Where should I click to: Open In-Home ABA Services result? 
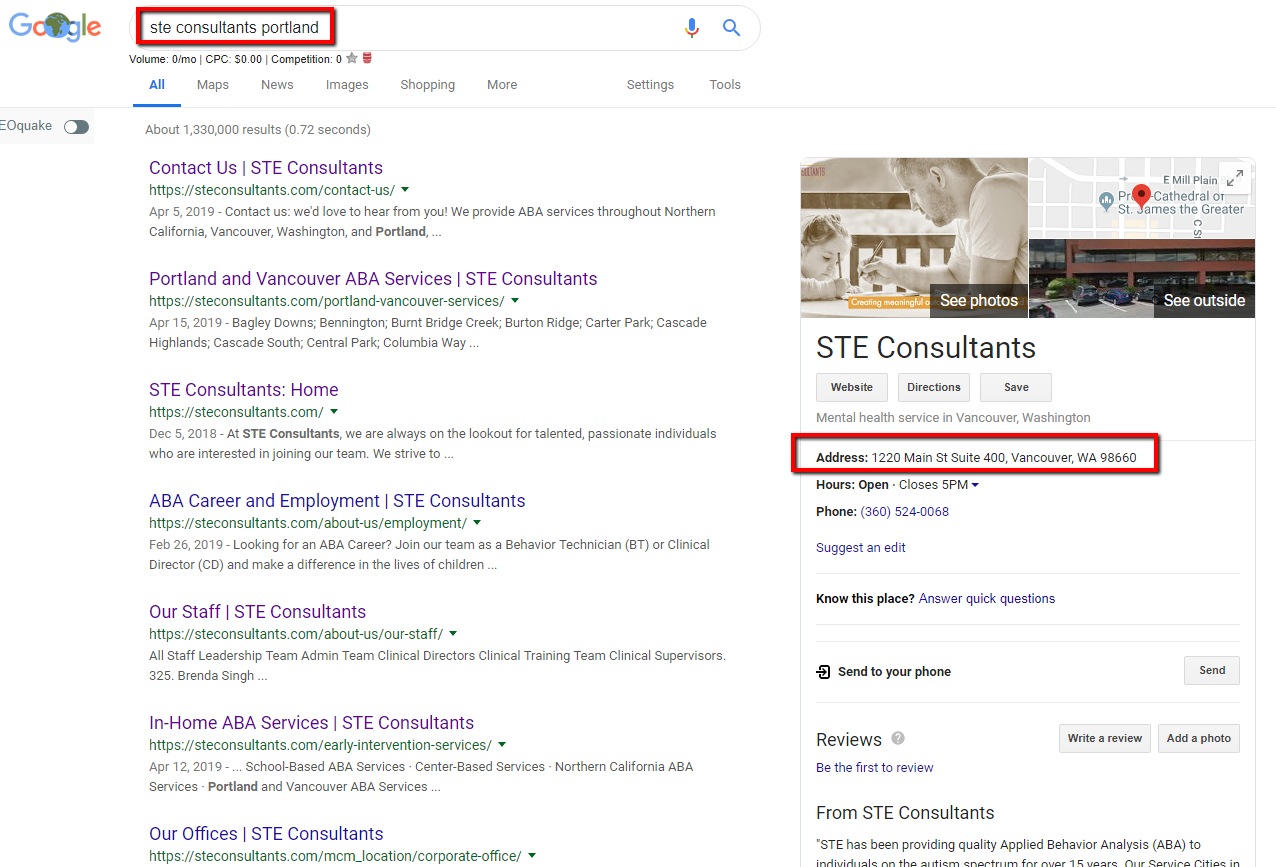click(312, 722)
